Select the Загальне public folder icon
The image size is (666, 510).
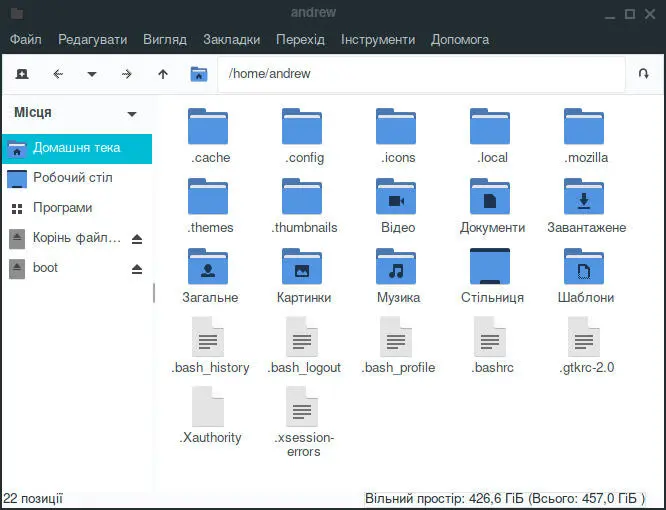point(208,267)
